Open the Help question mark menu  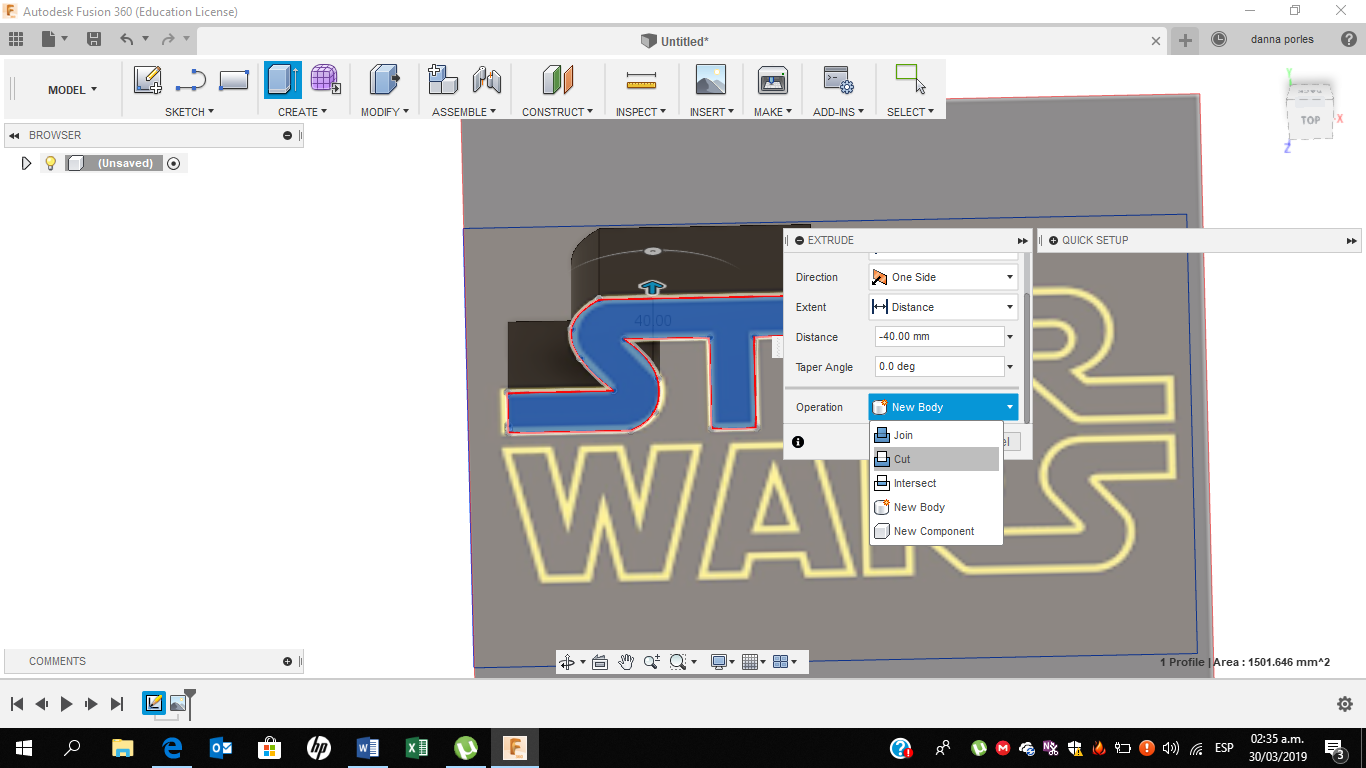tap(1349, 39)
